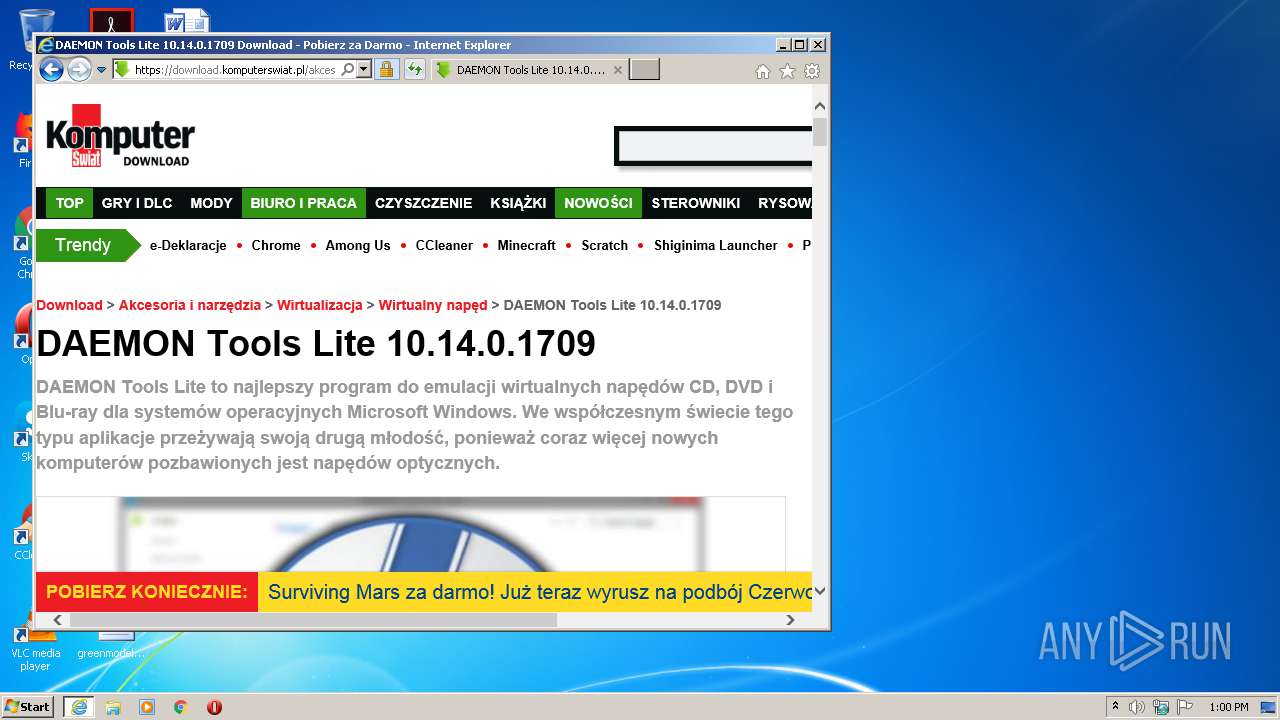Click the Akcesoria i narzędzia breadcrumb
The height and width of the screenshot is (720, 1280).
click(190, 305)
